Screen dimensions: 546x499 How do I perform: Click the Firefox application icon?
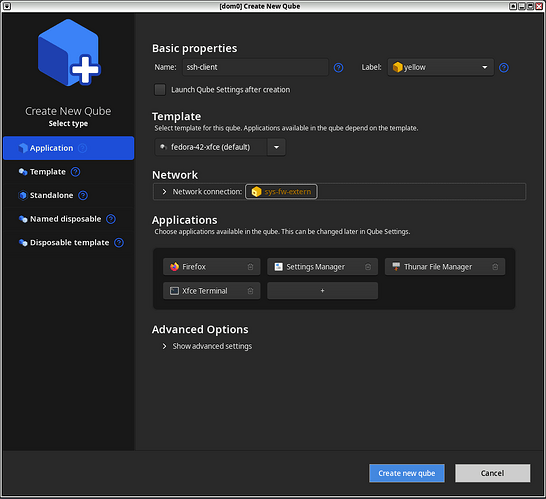[x=174, y=267]
